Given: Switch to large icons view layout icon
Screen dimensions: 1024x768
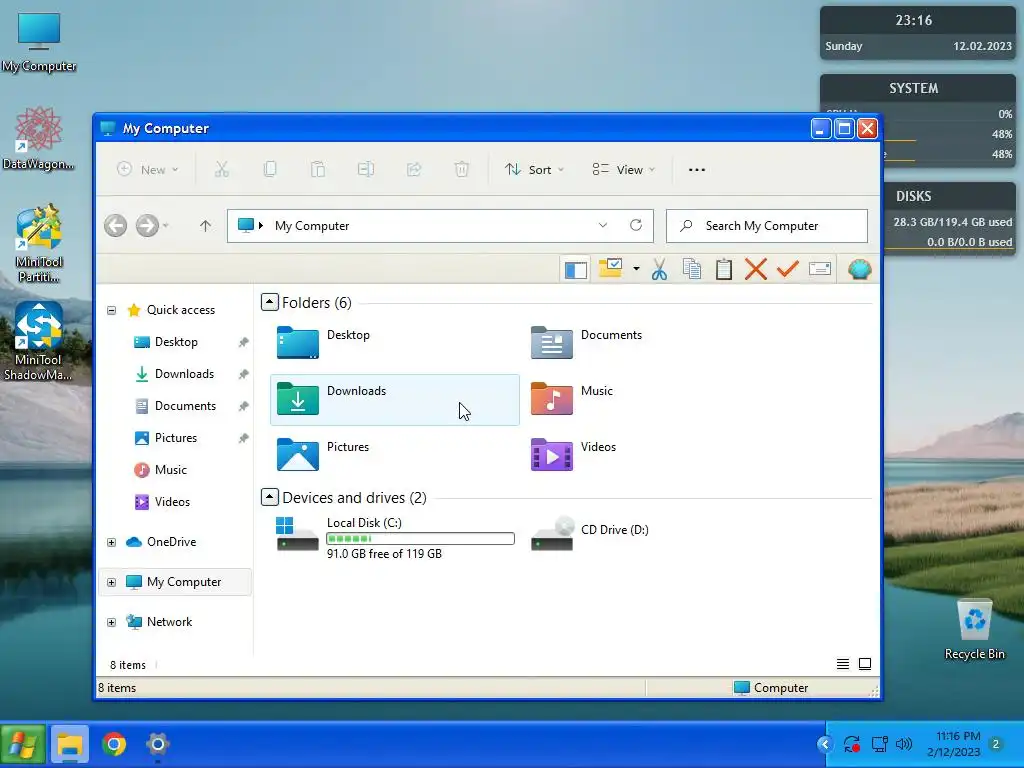Looking at the screenshot, I should pyautogui.click(x=865, y=664).
